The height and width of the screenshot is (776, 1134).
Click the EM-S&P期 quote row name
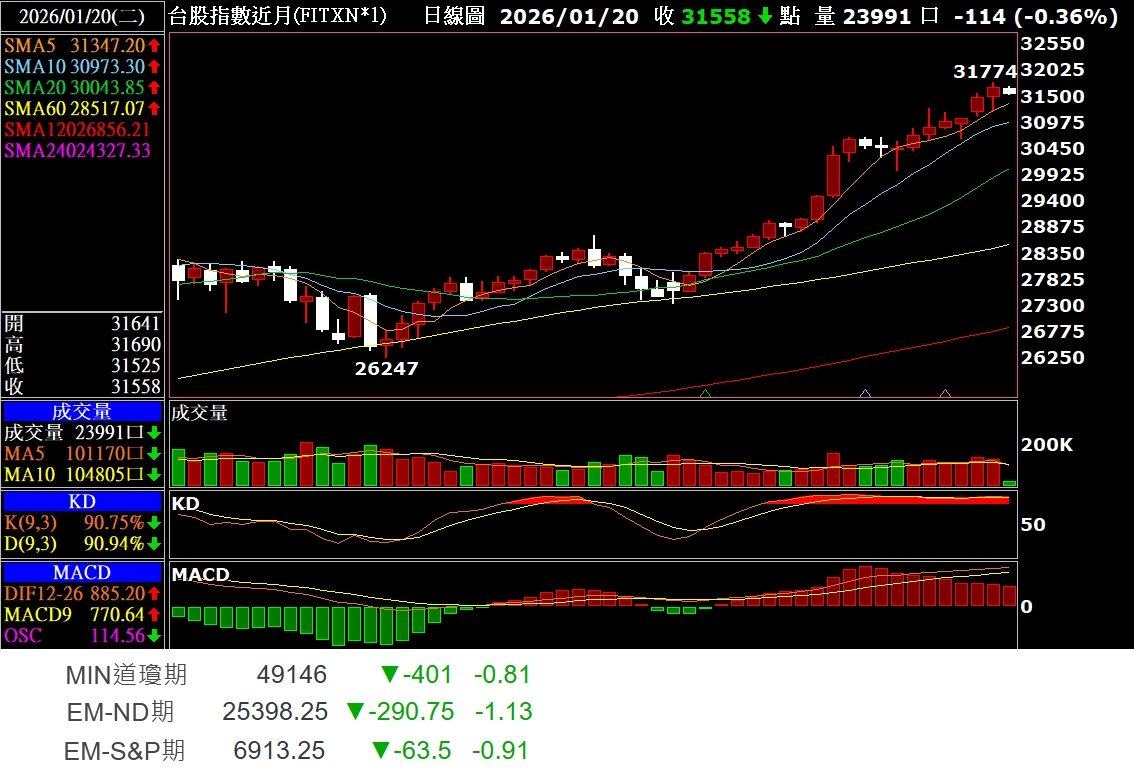(x=124, y=751)
